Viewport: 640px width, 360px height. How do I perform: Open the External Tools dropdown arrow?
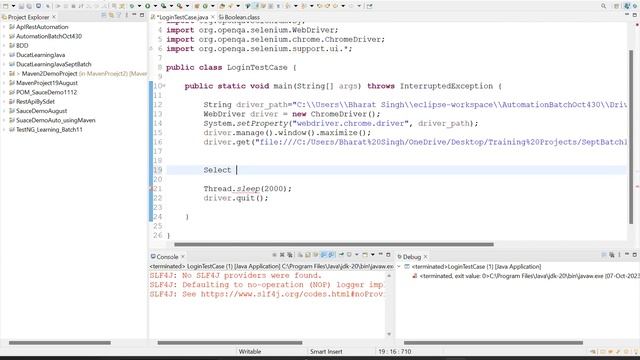[x=187, y=6]
